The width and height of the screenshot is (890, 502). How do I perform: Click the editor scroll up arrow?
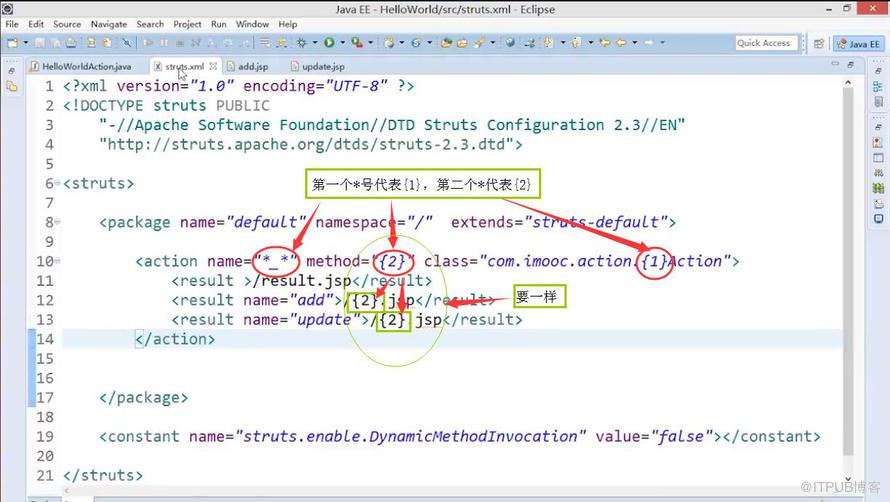pyautogui.click(x=848, y=83)
